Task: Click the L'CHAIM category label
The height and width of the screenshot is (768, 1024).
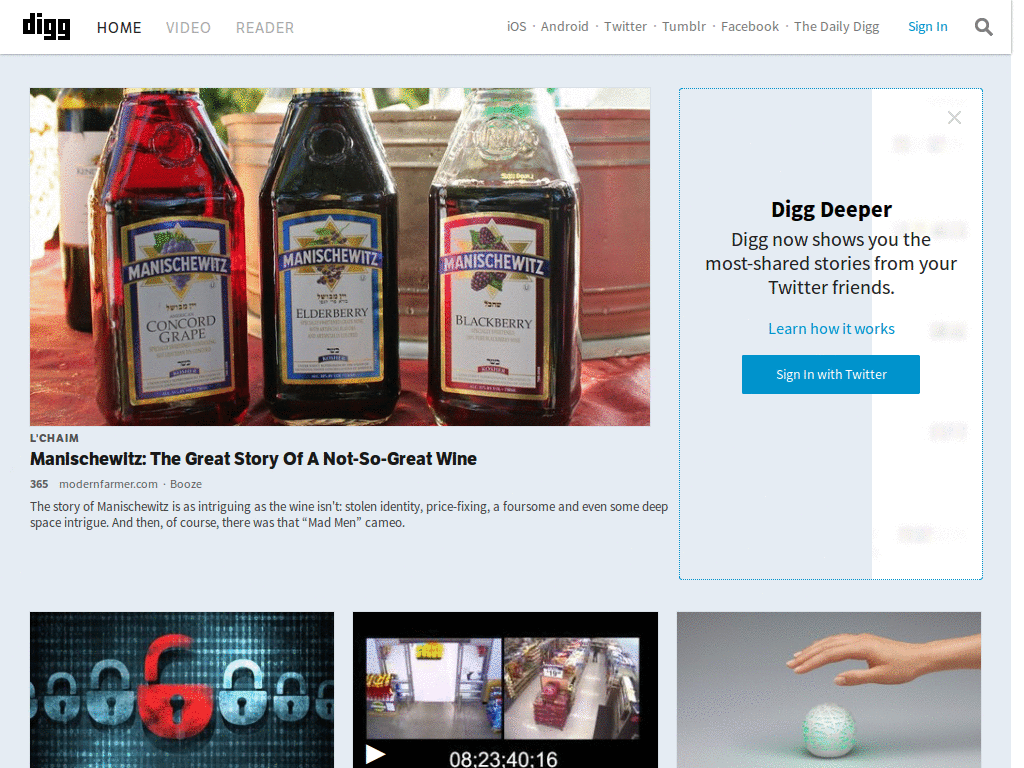Action: [x=54, y=438]
